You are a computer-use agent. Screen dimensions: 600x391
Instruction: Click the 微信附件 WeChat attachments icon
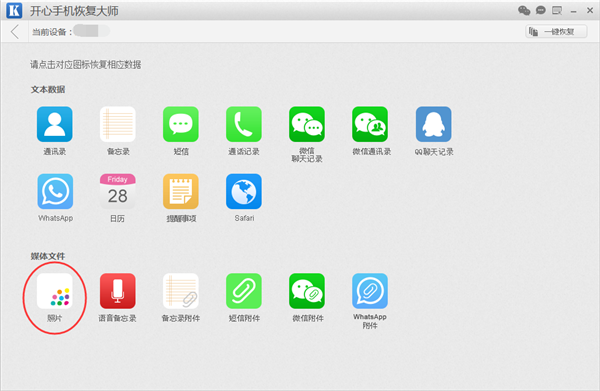pyautogui.click(x=307, y=291)
